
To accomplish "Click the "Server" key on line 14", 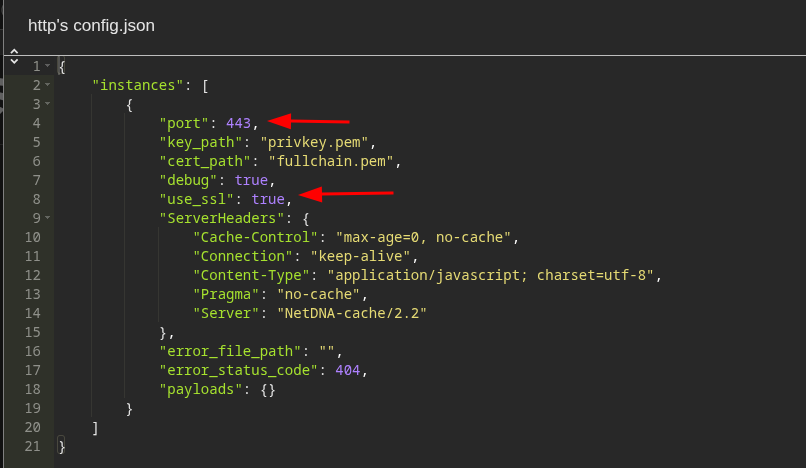I will pyautogui.click(x=226, y=314).
